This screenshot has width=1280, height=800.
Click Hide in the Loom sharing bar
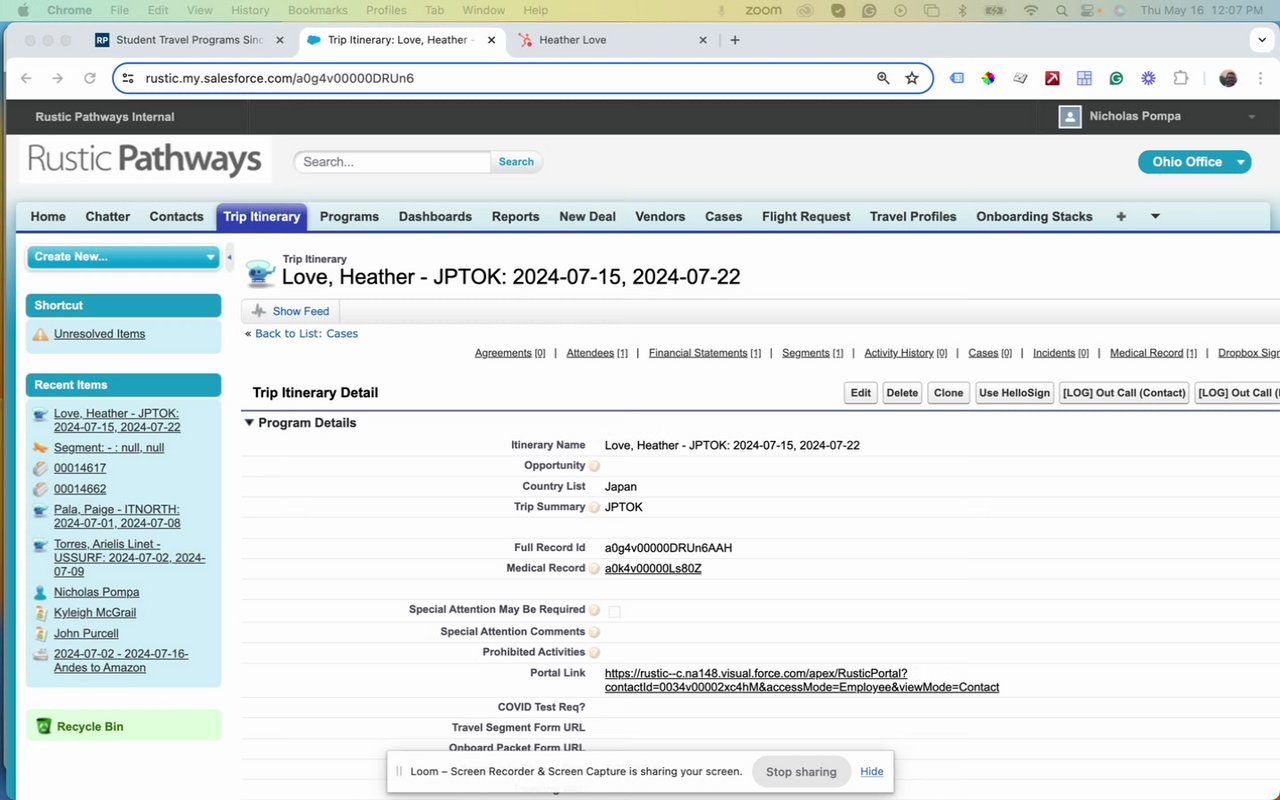coord(872,772)
